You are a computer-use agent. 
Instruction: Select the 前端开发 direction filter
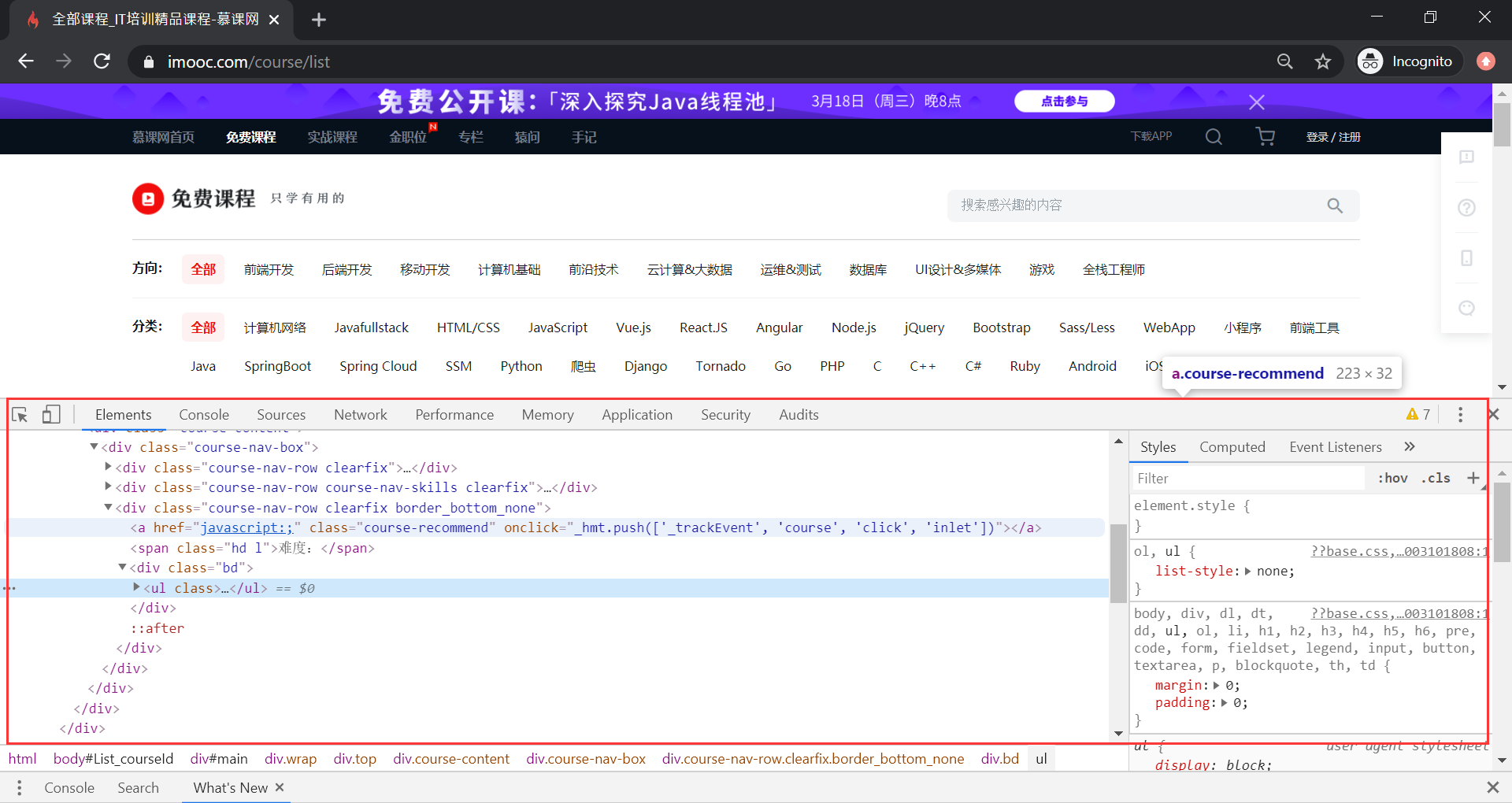click(x=269, y=269)
